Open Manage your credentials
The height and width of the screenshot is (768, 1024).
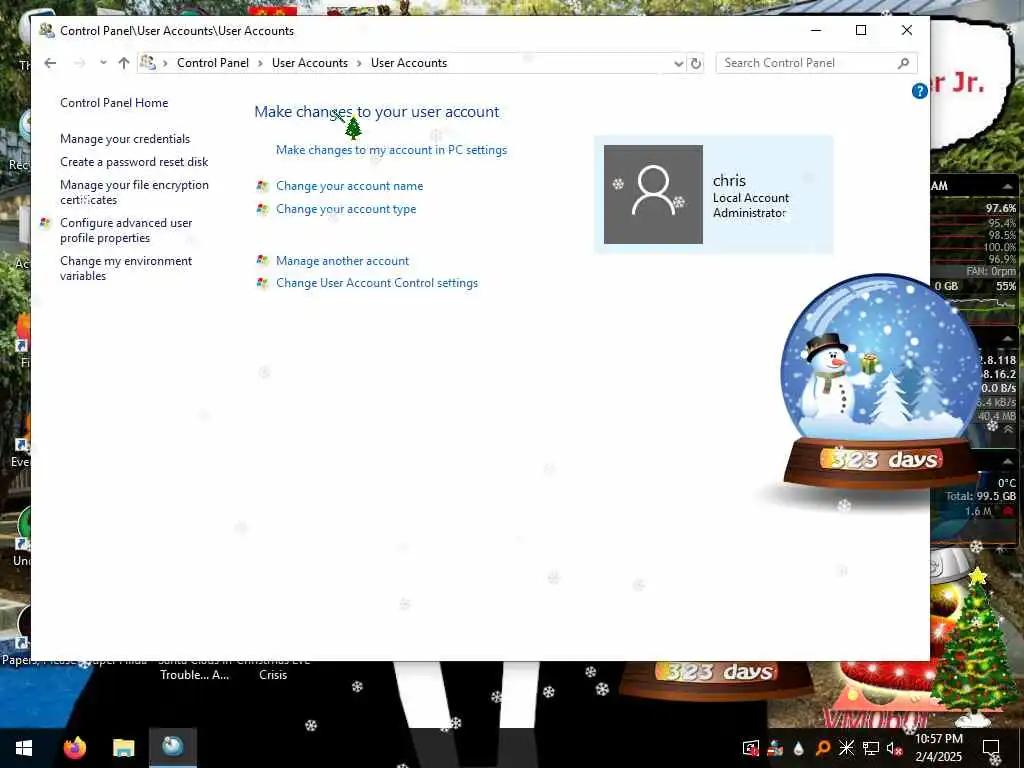125,138
